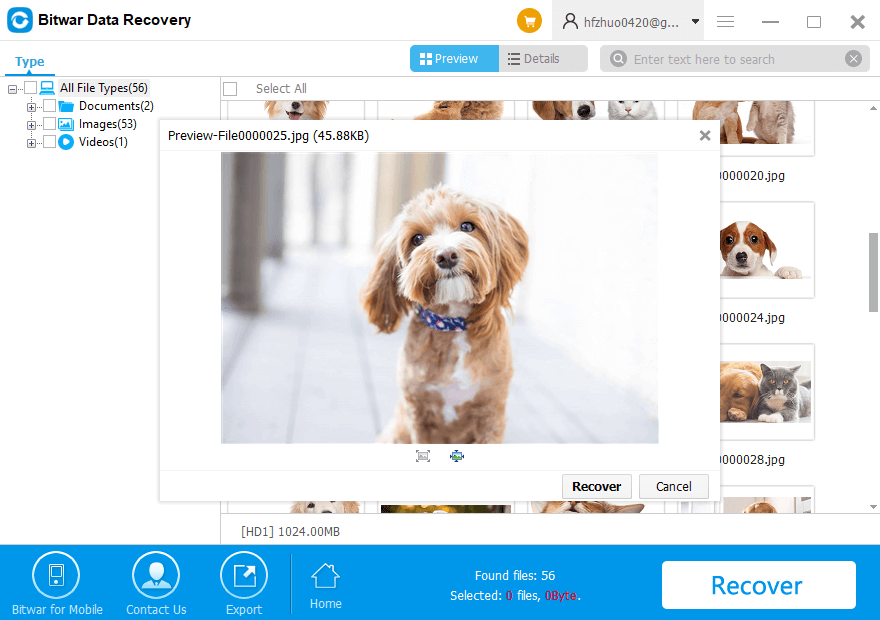Click the All File Types computer icon

coord(47,88)
